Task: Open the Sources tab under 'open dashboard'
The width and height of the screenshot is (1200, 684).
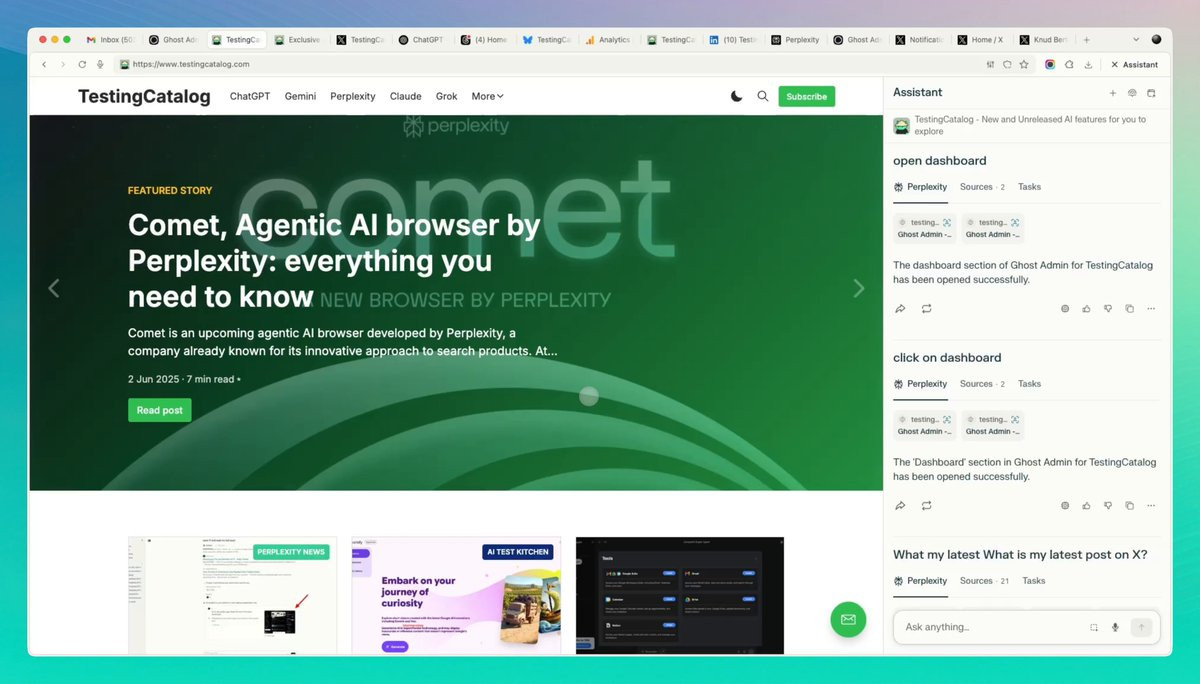Action: tap(982, 187)
